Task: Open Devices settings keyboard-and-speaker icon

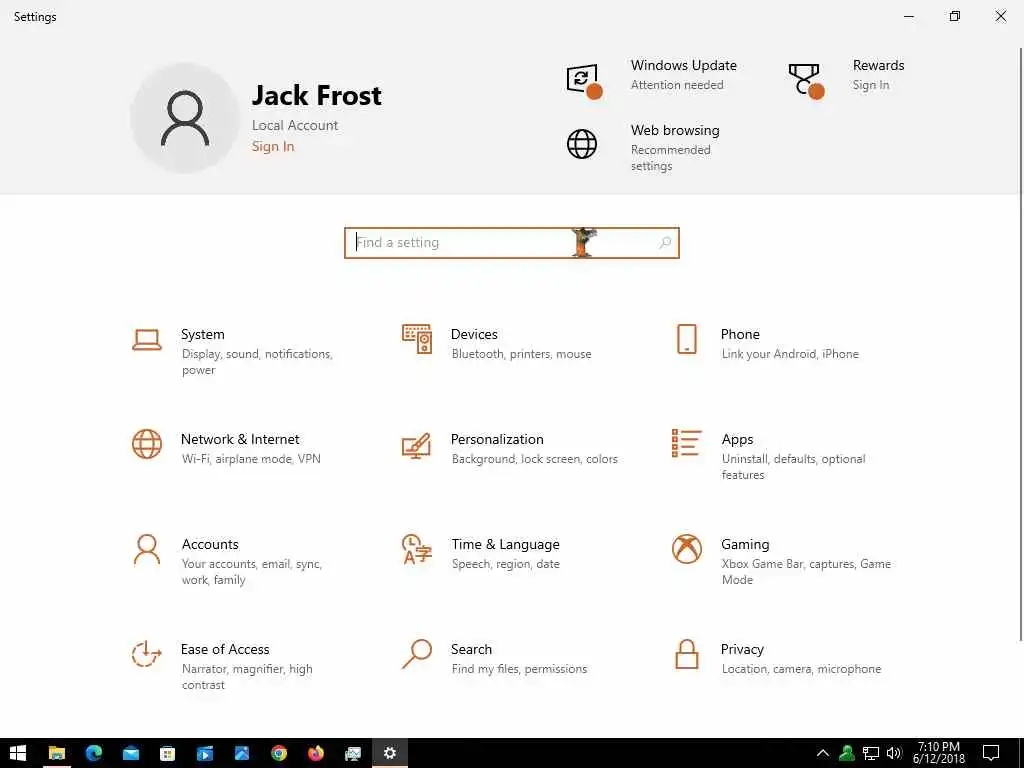Action: [417, 339]
